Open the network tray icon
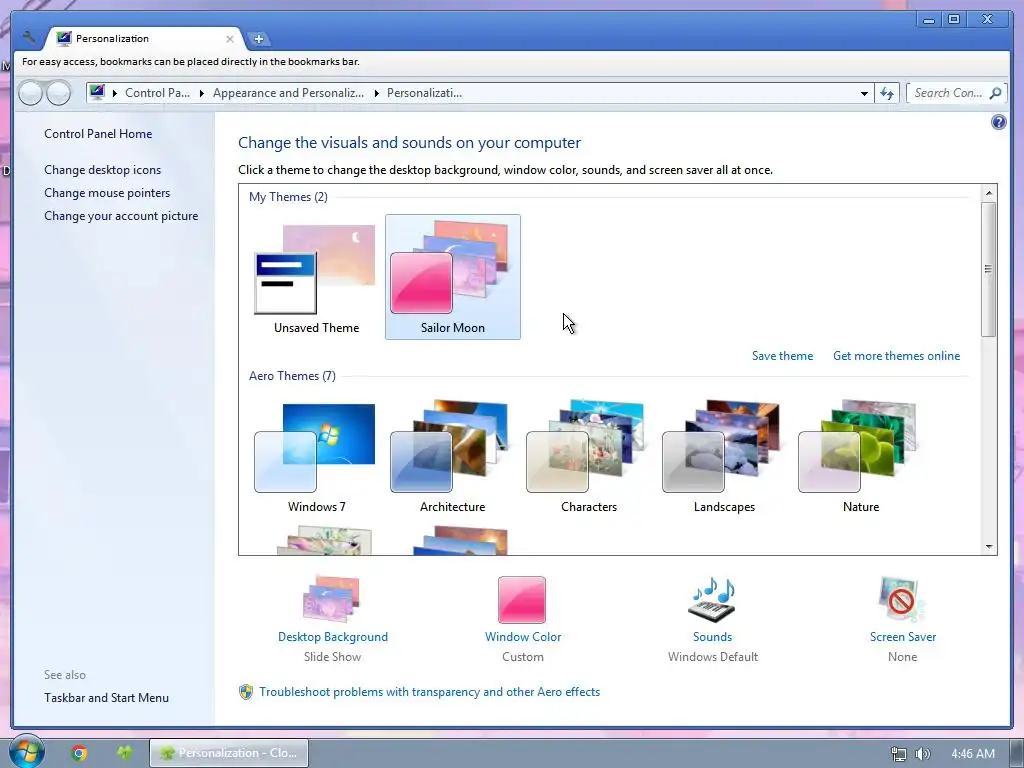The width and height of the screenshot is (1024, 768). point(899,754)
